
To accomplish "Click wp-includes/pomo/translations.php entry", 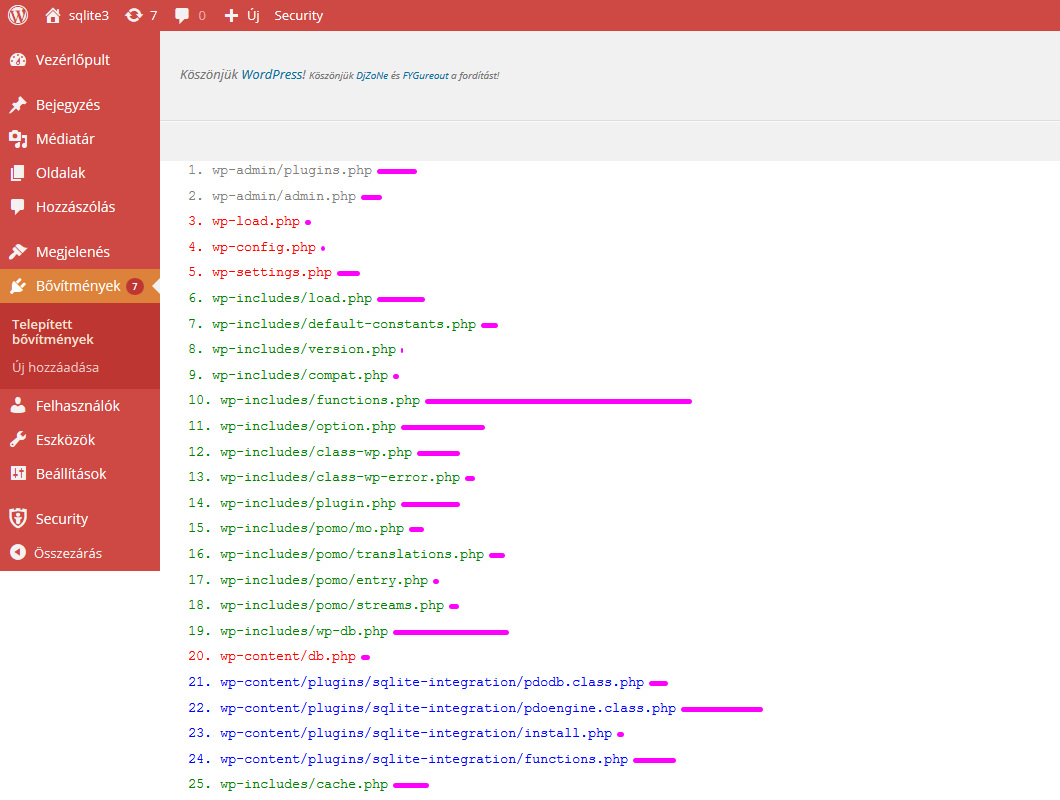I will tap(352, 555).
